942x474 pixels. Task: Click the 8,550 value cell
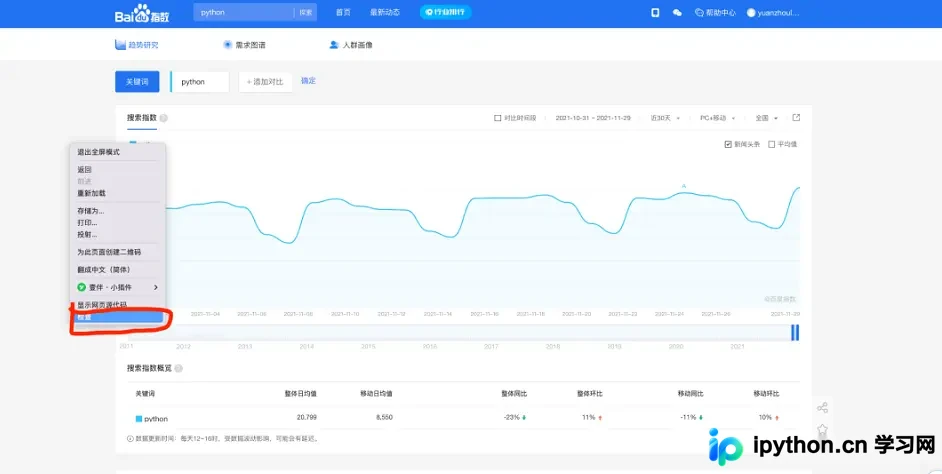click(x=384, y=418)
